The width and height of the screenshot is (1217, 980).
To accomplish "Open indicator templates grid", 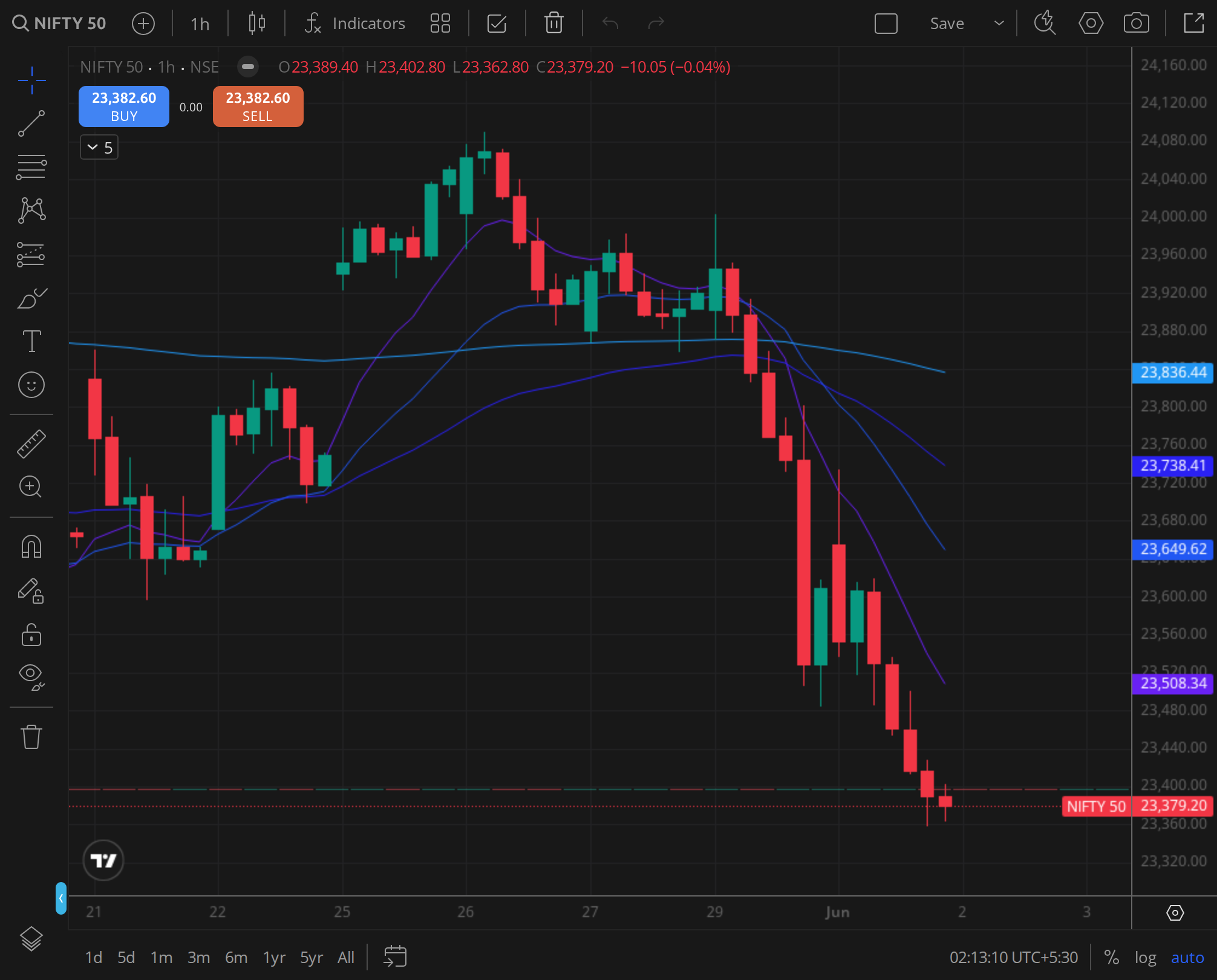I will tap(440, 24).
